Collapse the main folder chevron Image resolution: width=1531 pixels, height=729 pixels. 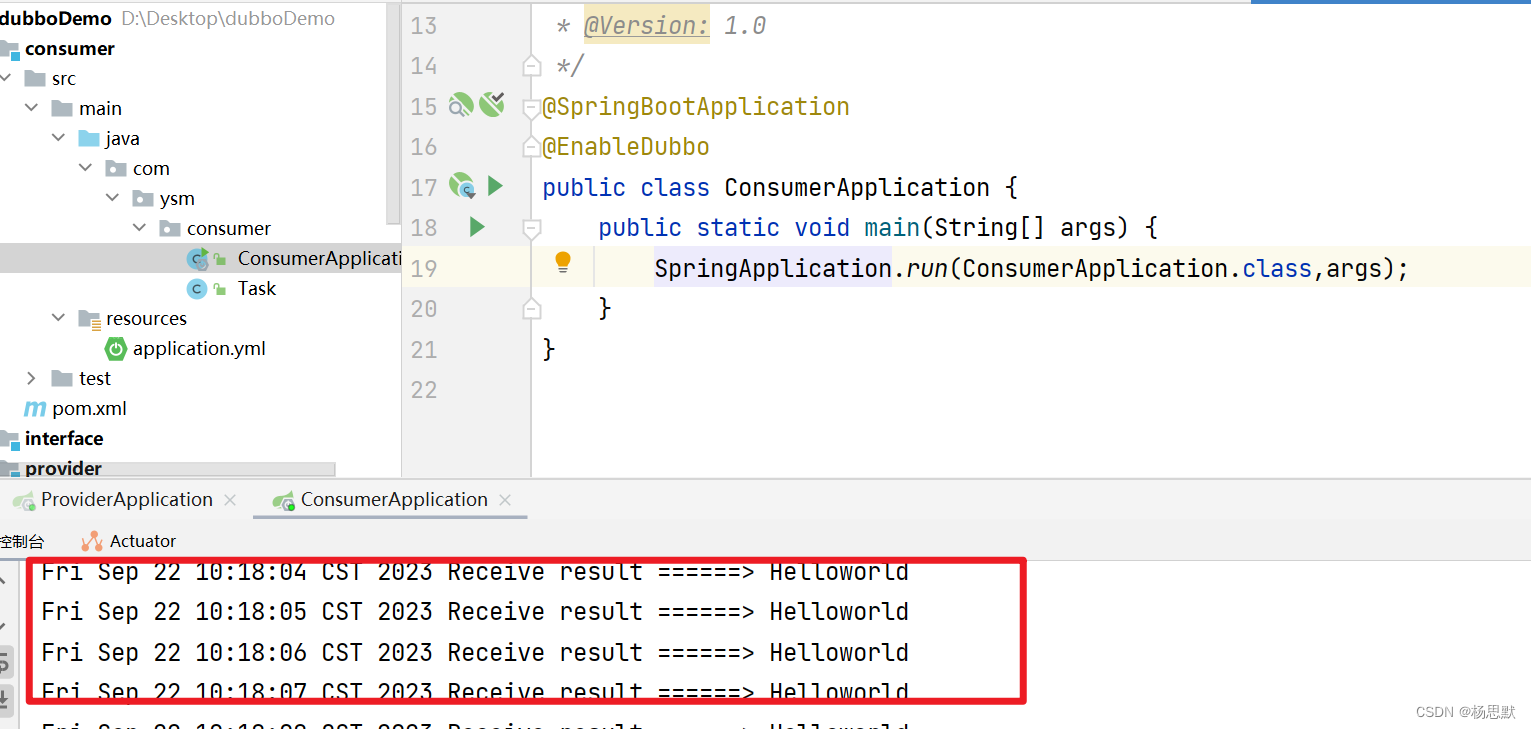click(31, 108)
